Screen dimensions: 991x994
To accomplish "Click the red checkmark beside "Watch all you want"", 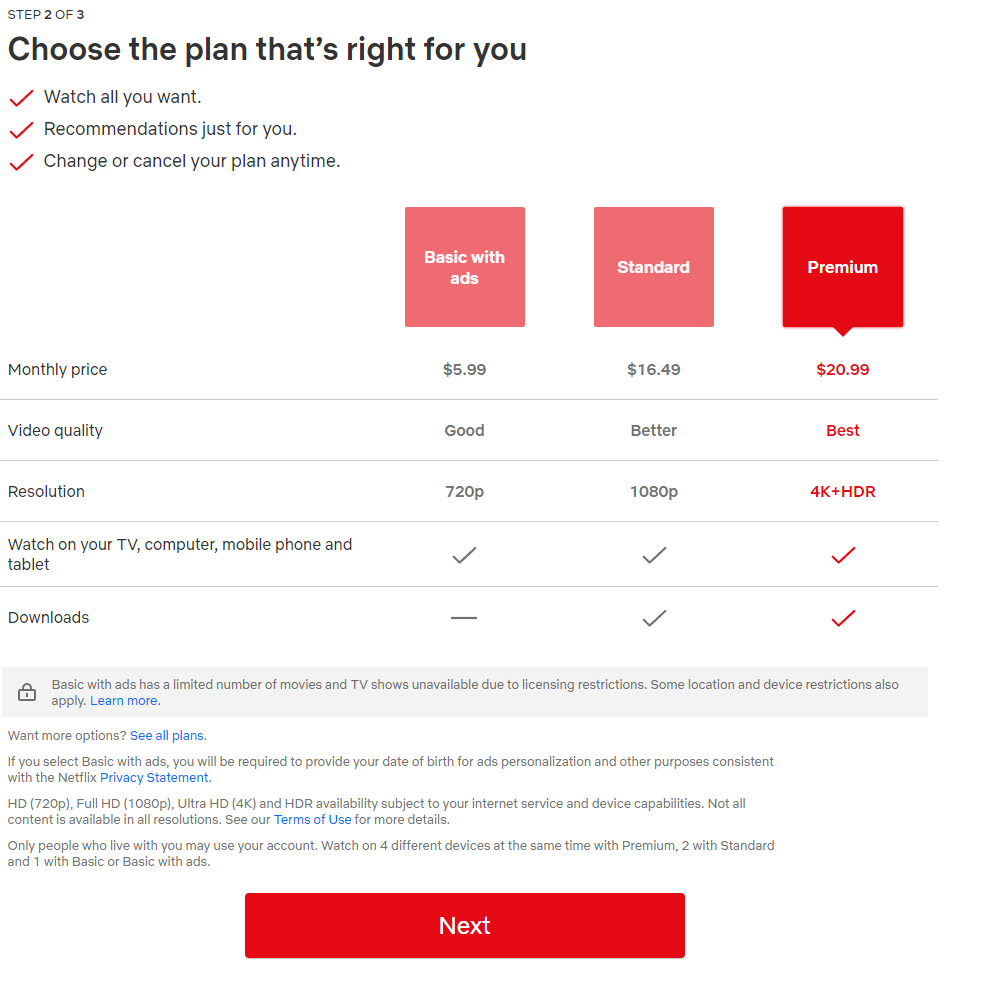I will coord(21,97).
